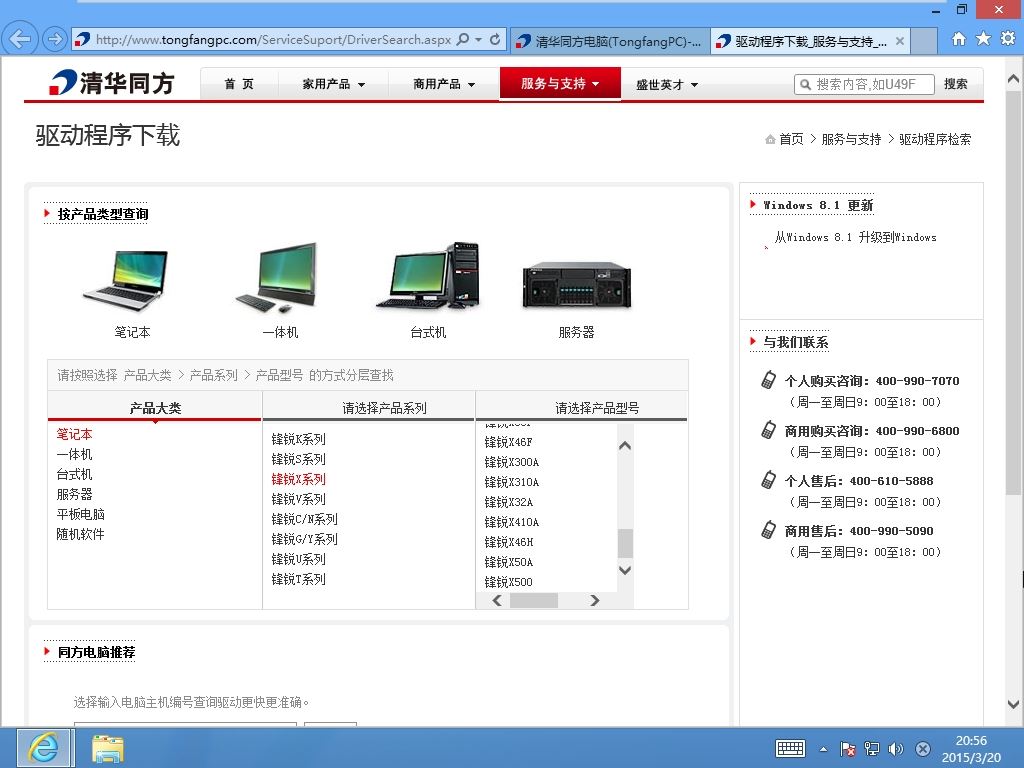The height and width of the screenshot is (768, 1024).
Task: Pick model 锋锐X46H
Action: pos(508,542)
